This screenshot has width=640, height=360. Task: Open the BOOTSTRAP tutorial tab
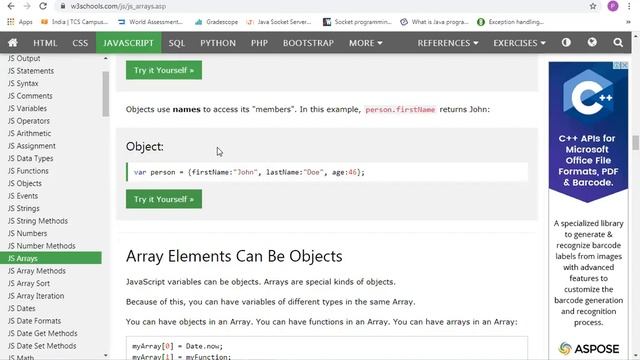click(x=309, y=43)
